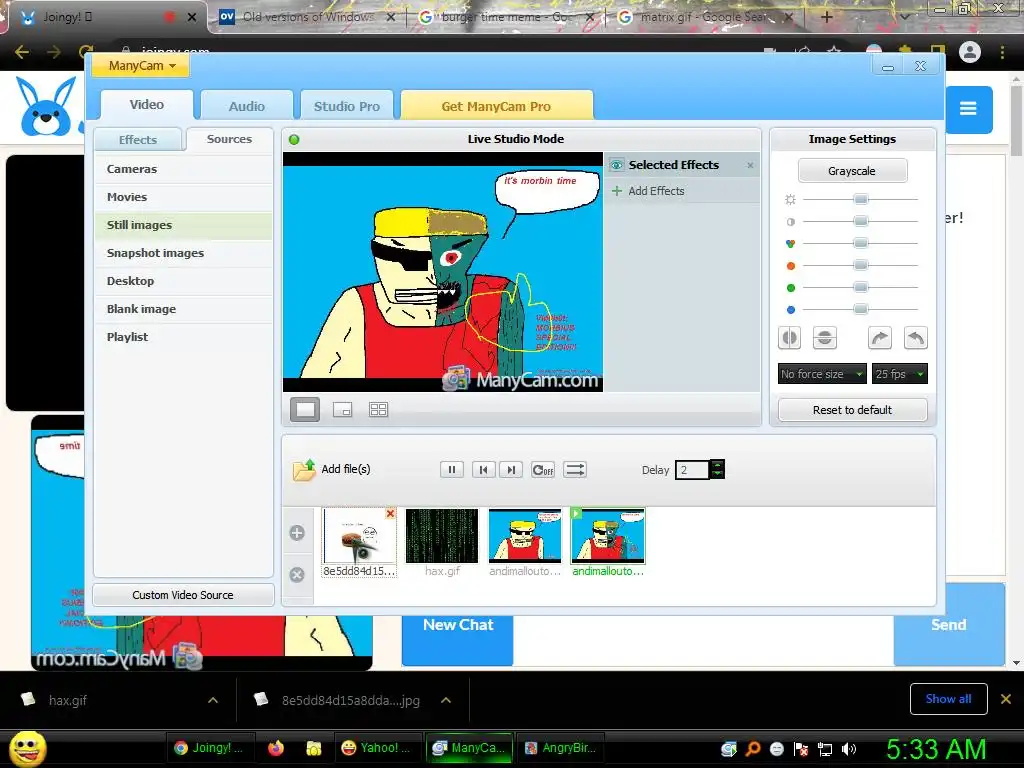The height and width of the screenshot is (768, 1024).
Task: Click the Custom Video Source button
Action: (x=183, y=595)
